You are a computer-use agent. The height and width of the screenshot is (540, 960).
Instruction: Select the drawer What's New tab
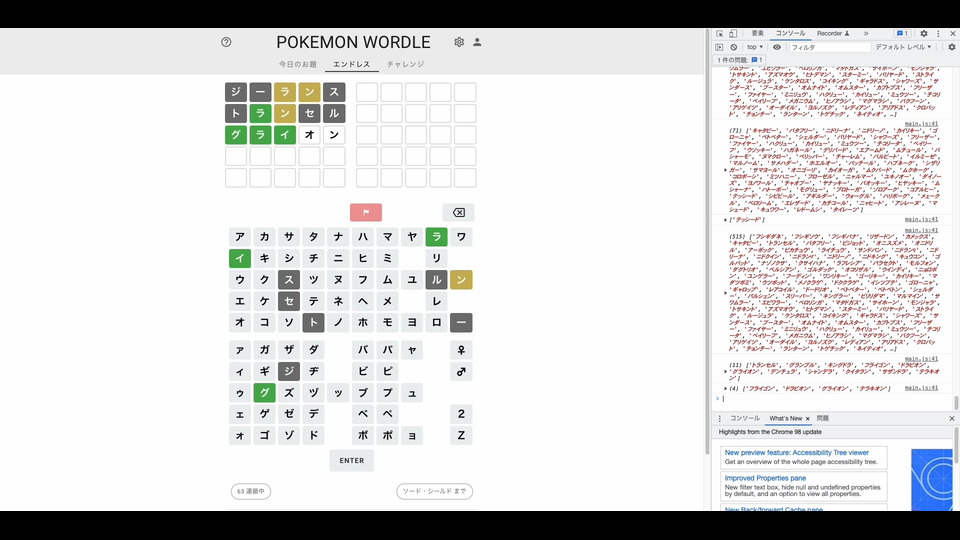(786, 419)
